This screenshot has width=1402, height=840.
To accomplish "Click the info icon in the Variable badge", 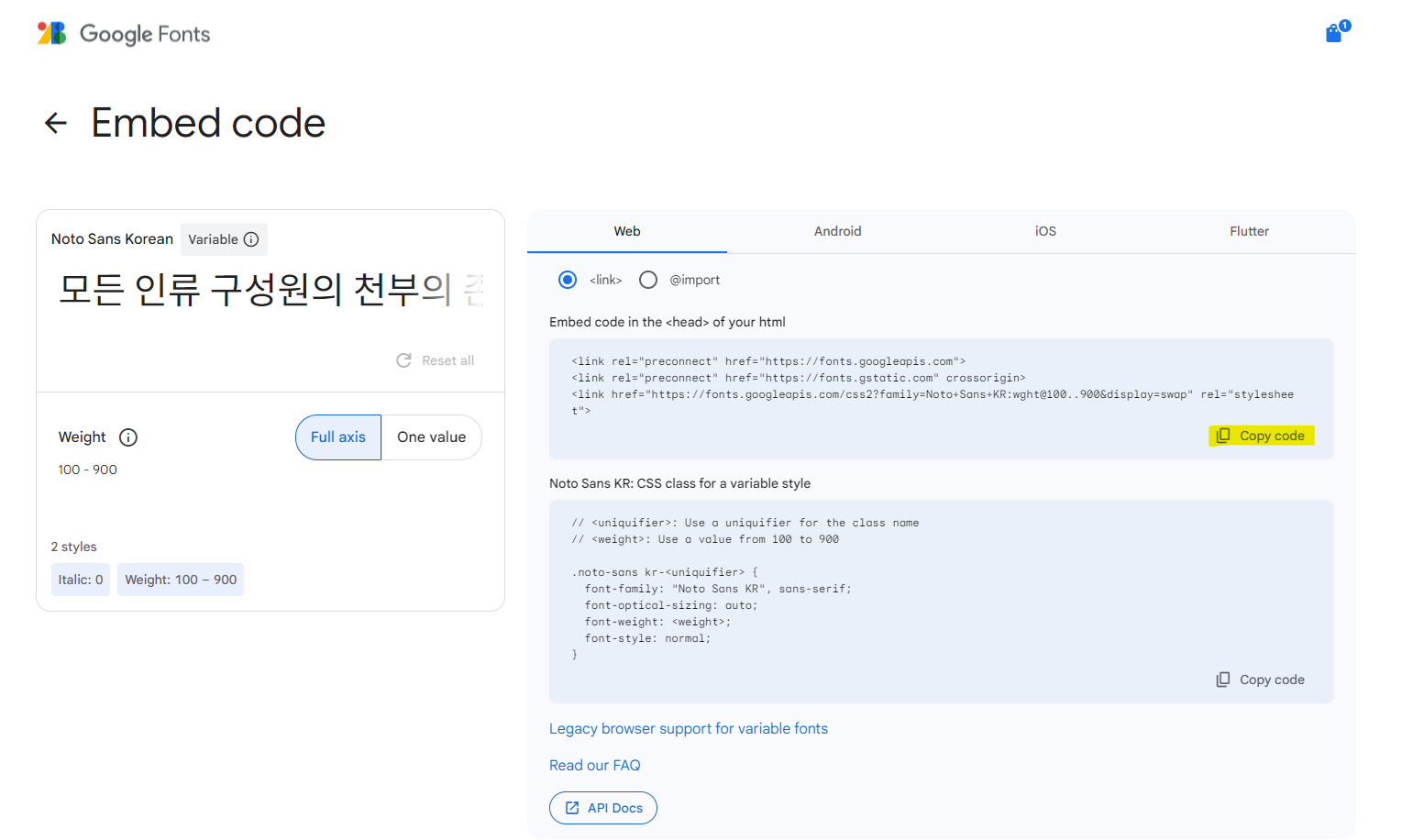I will (x=251, y=239).
